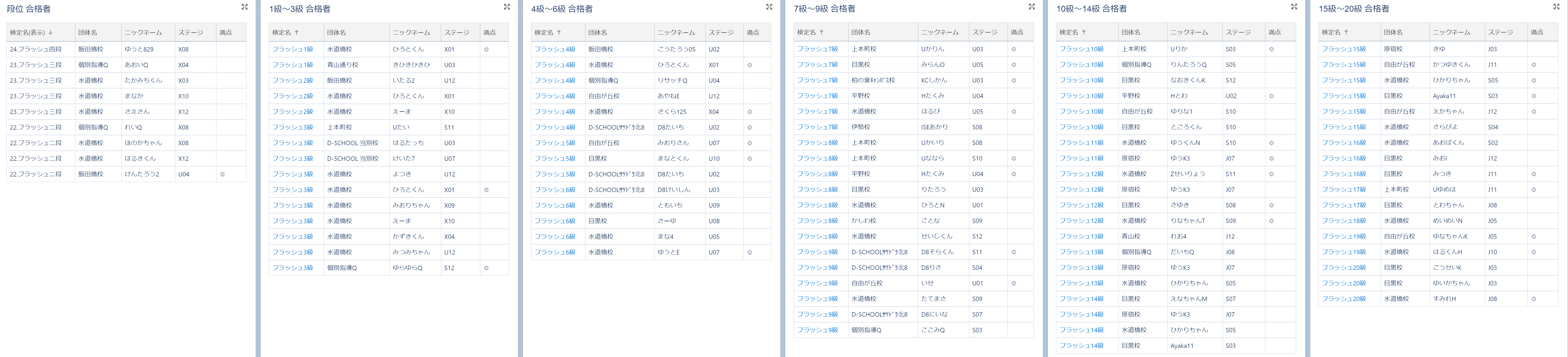Sort 10級～14級 table by 団体名 column
Screen dimensions: 1568x357
coord(1131,33)
